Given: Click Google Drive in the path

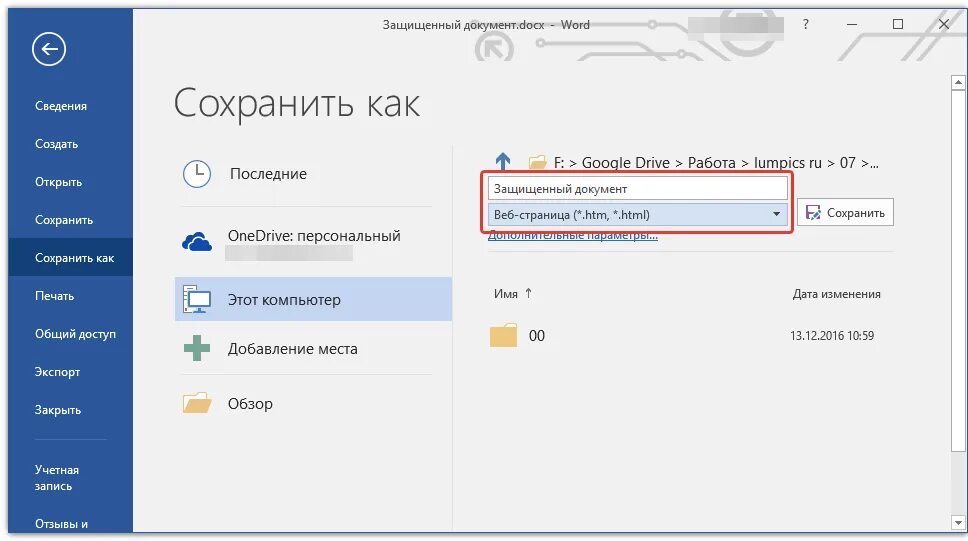Looking at the screenshot, I should 625,162.
